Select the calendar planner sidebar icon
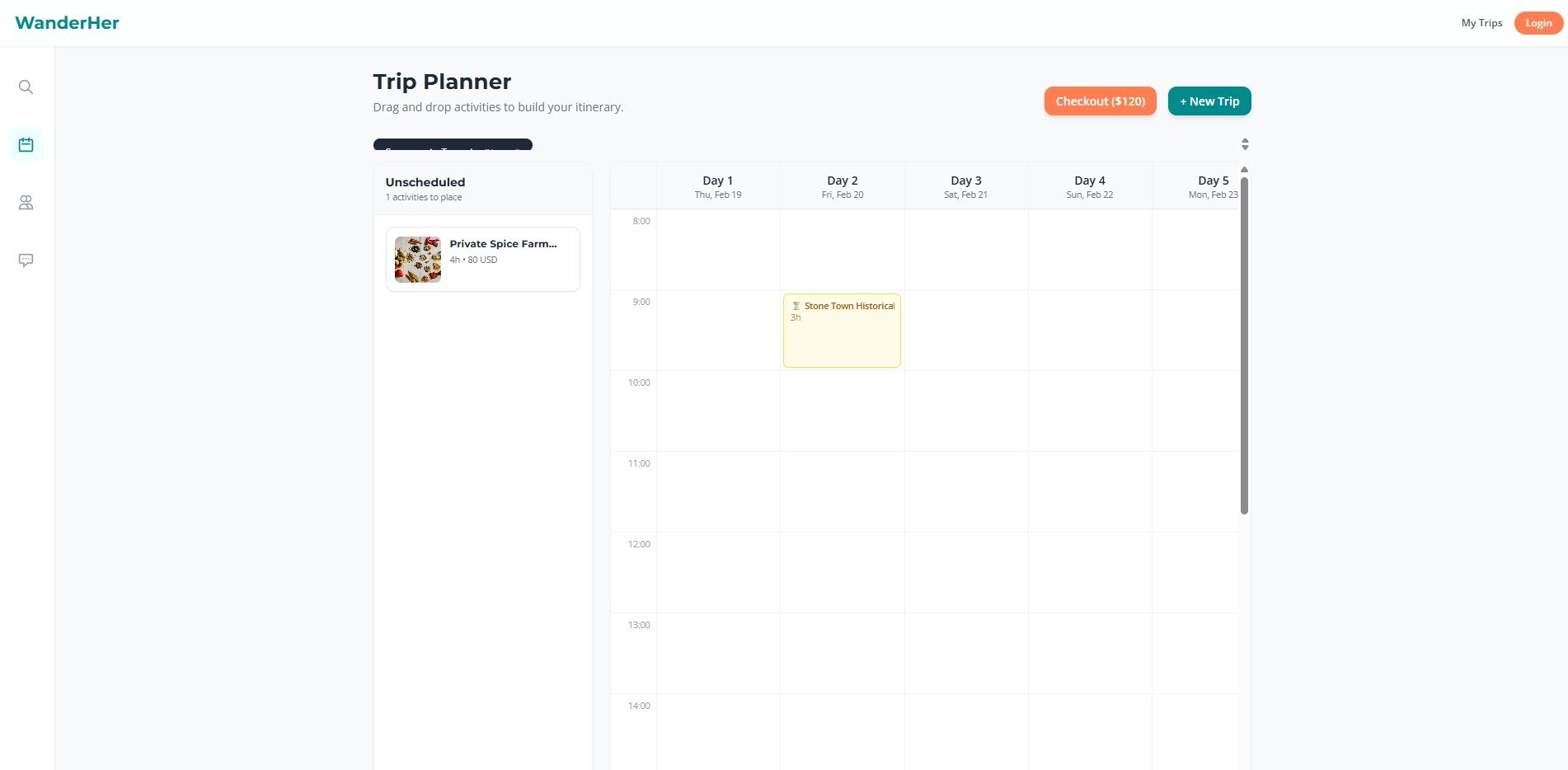Image resolution: width=1568 pixels, height=770 pixels. point(26,145)
